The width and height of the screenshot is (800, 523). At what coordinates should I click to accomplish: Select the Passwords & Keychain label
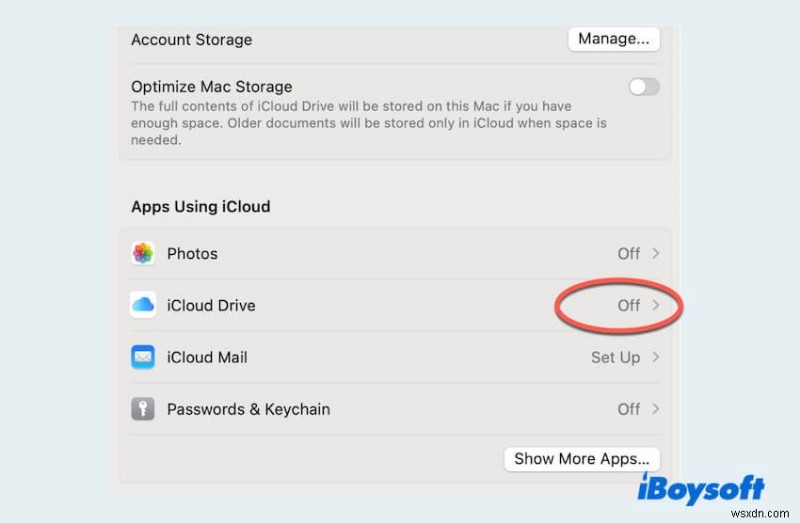pos(248,409)
